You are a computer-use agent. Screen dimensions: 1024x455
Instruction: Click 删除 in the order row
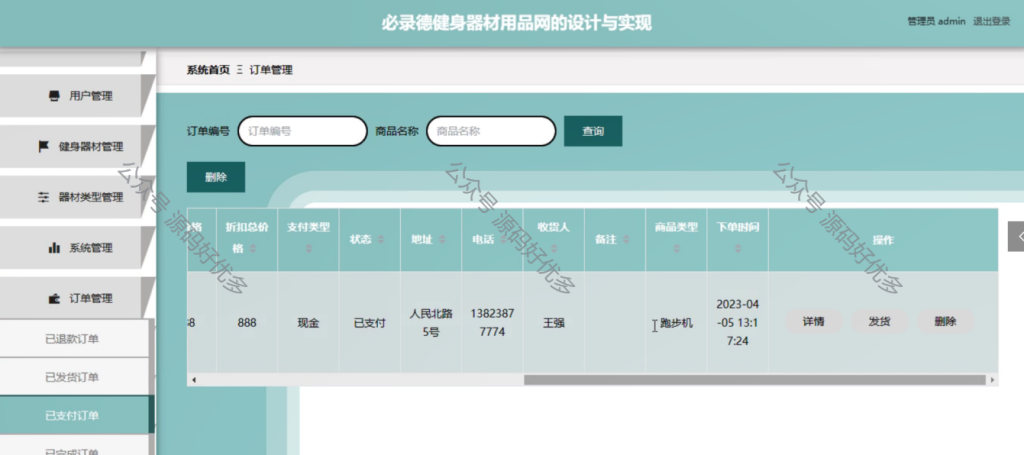pos(945,321)
